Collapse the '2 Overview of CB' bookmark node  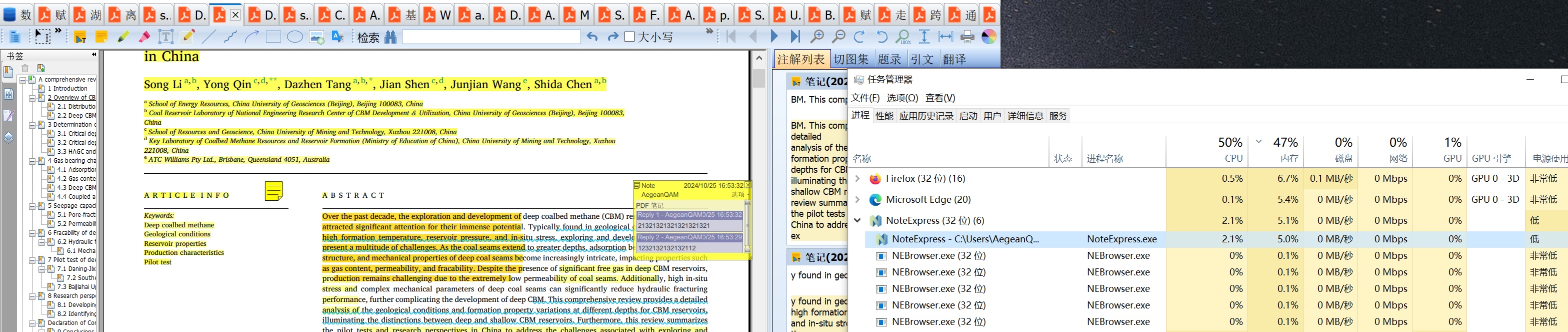(32, 98)
